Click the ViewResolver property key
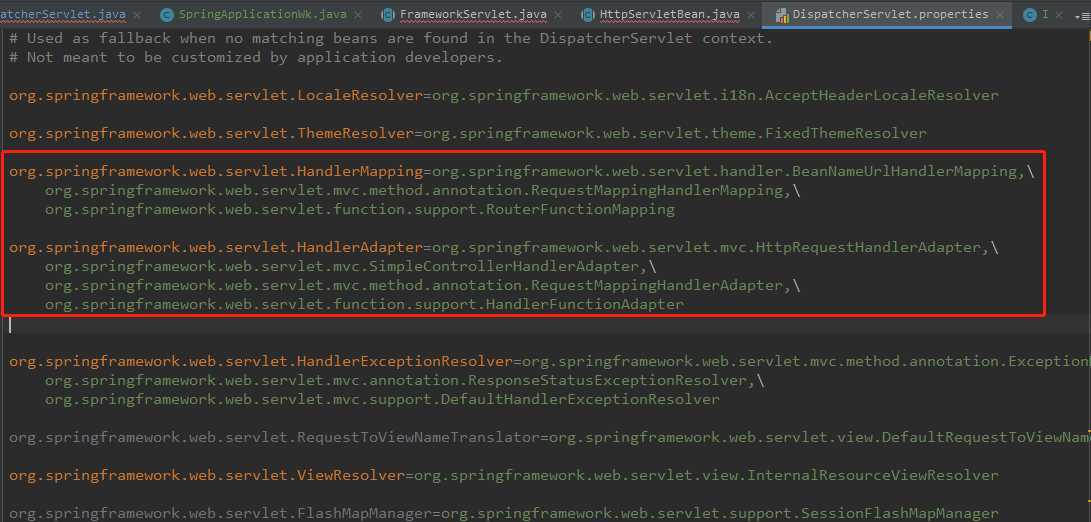Viewport: 1091px width, 522px height. point(207,475)
